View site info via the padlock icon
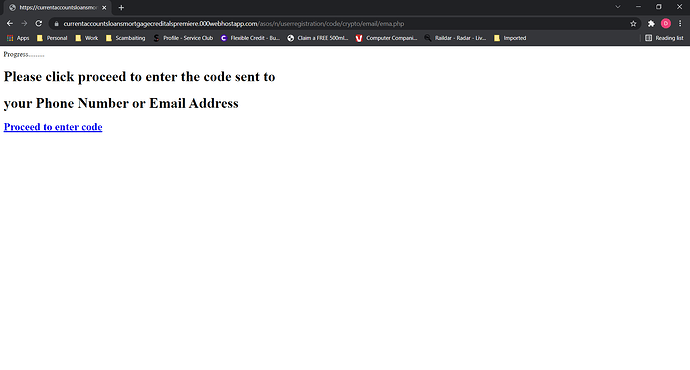This screenshot has height=370, width=690. tap(56, 24)
